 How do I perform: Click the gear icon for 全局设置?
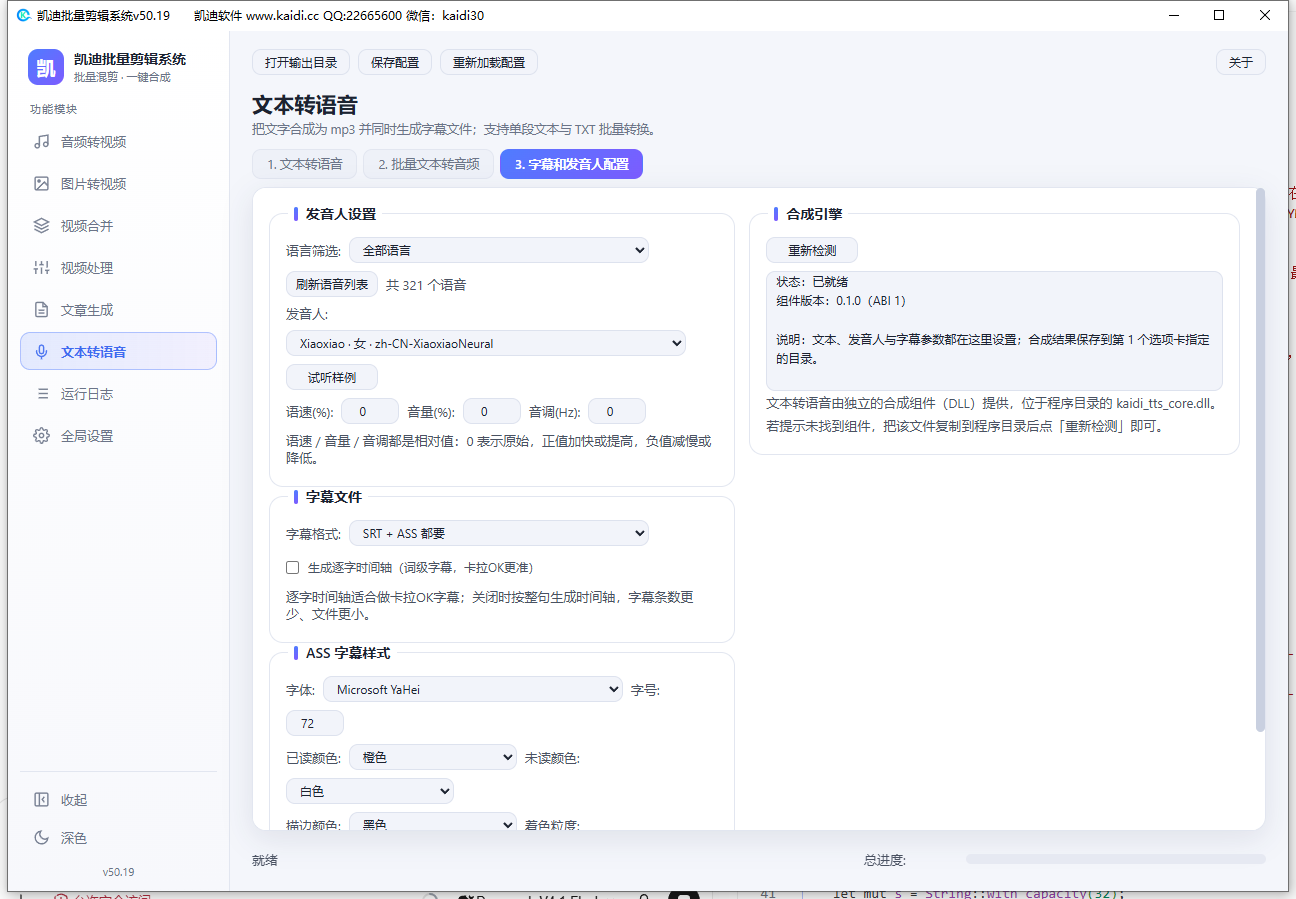coord(41,436)
